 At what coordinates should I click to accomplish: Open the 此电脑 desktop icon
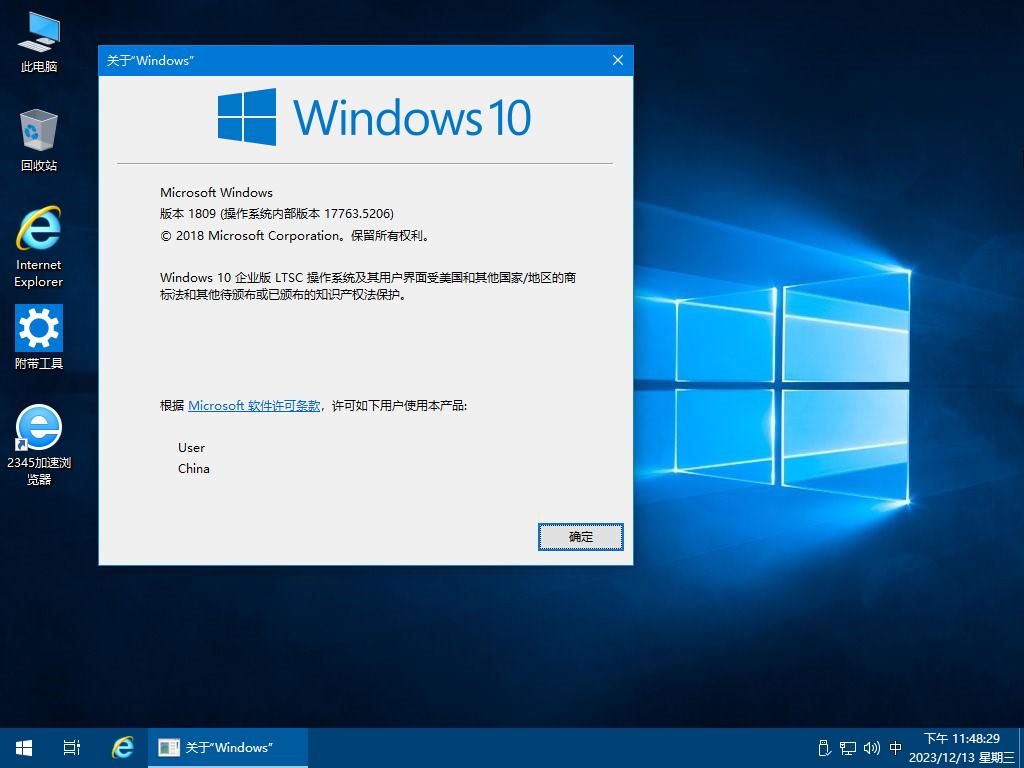point(39,42)
